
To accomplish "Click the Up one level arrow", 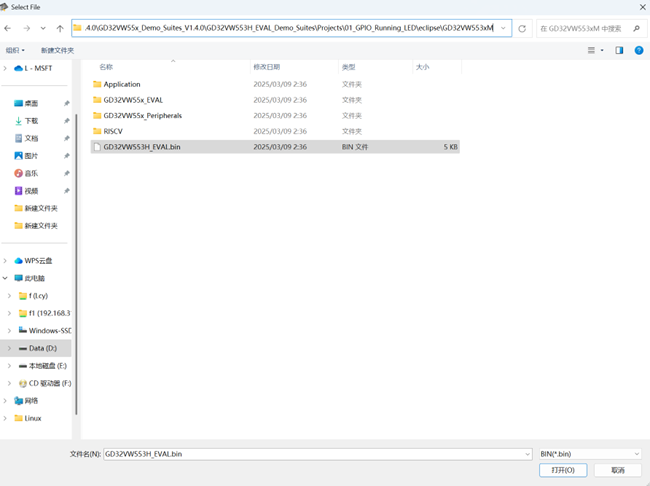I will click(x=60, y=28).
